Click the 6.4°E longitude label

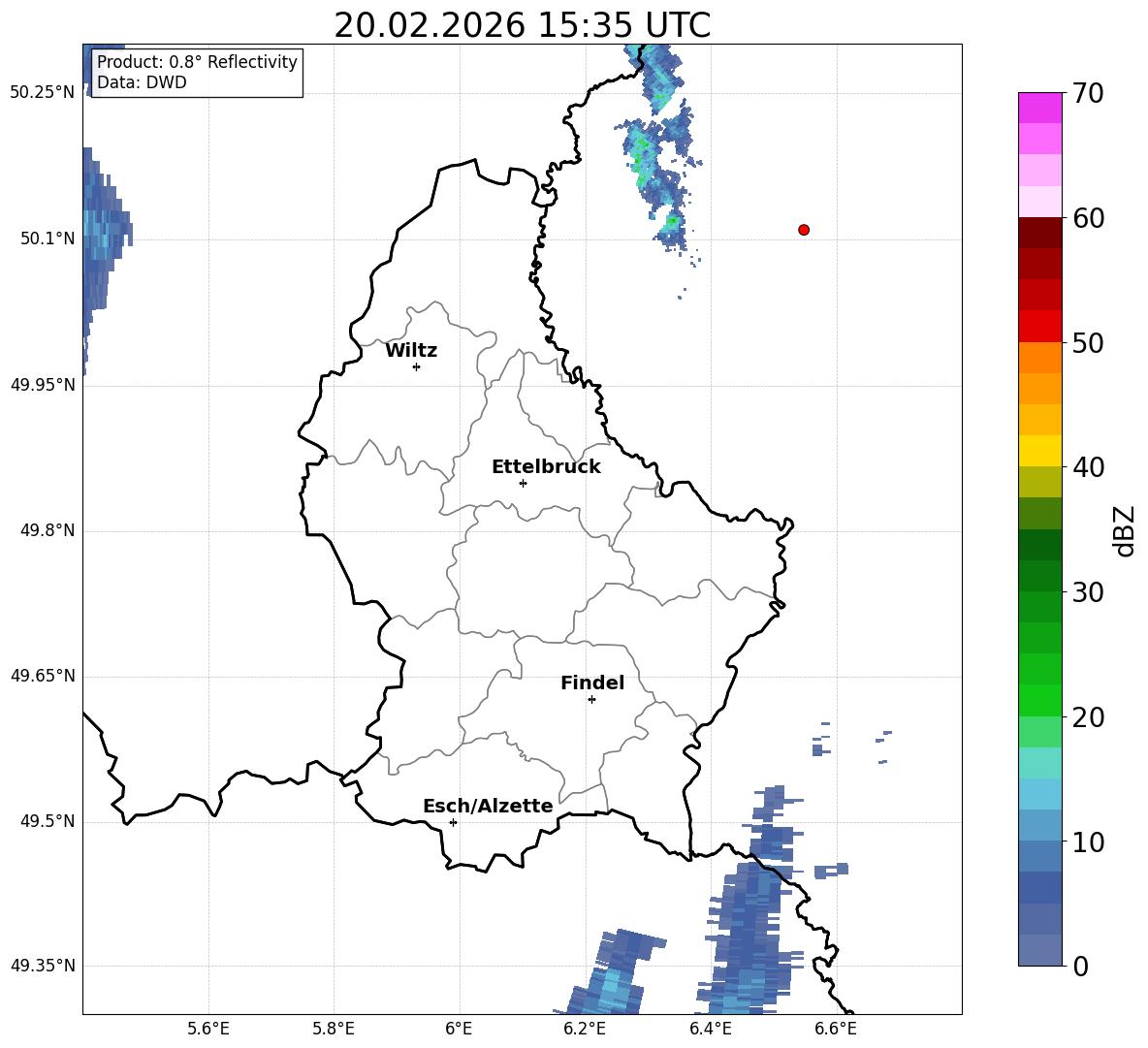710,1029
